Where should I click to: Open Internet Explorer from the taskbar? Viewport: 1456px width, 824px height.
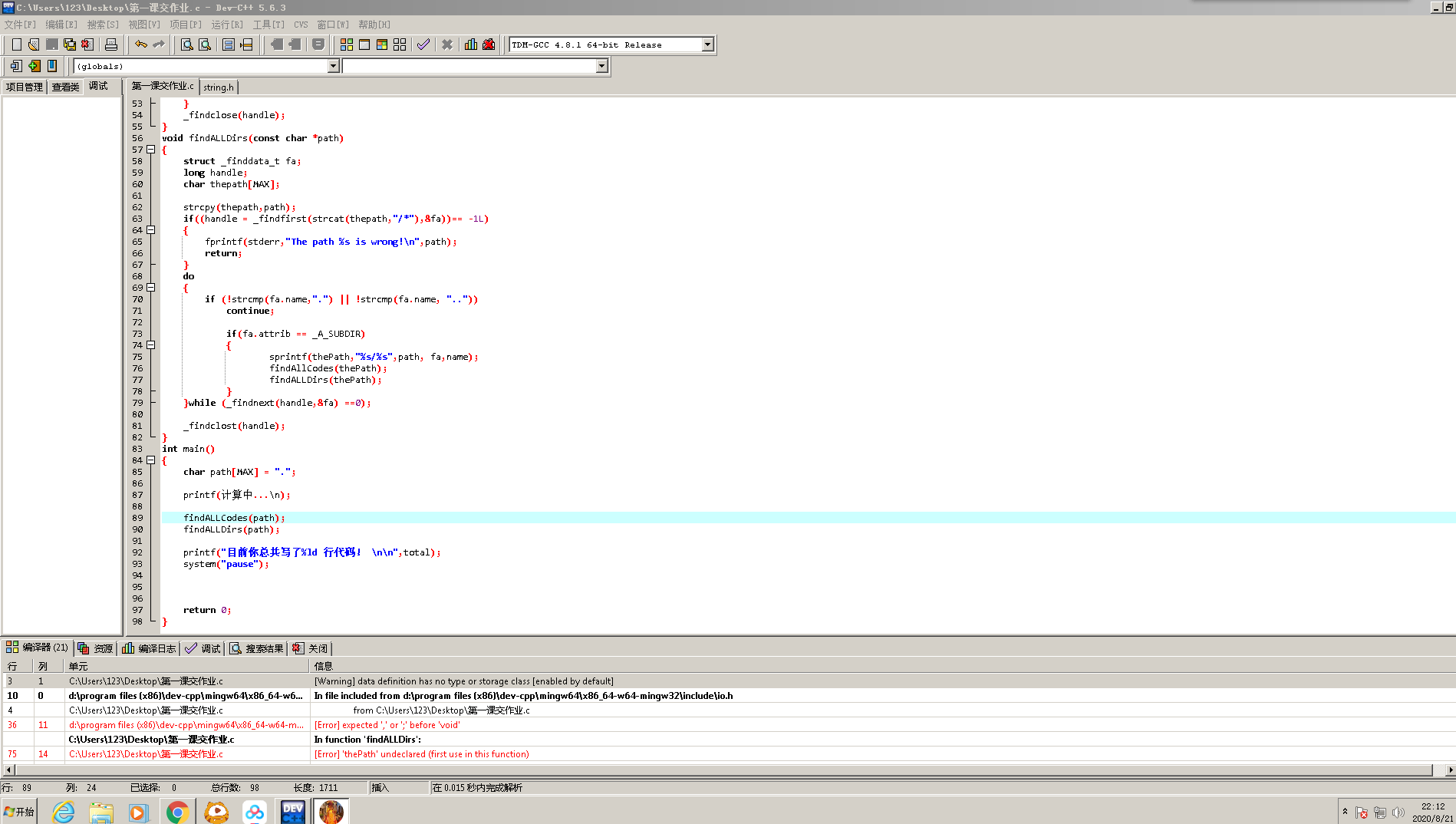coord(63,812)
